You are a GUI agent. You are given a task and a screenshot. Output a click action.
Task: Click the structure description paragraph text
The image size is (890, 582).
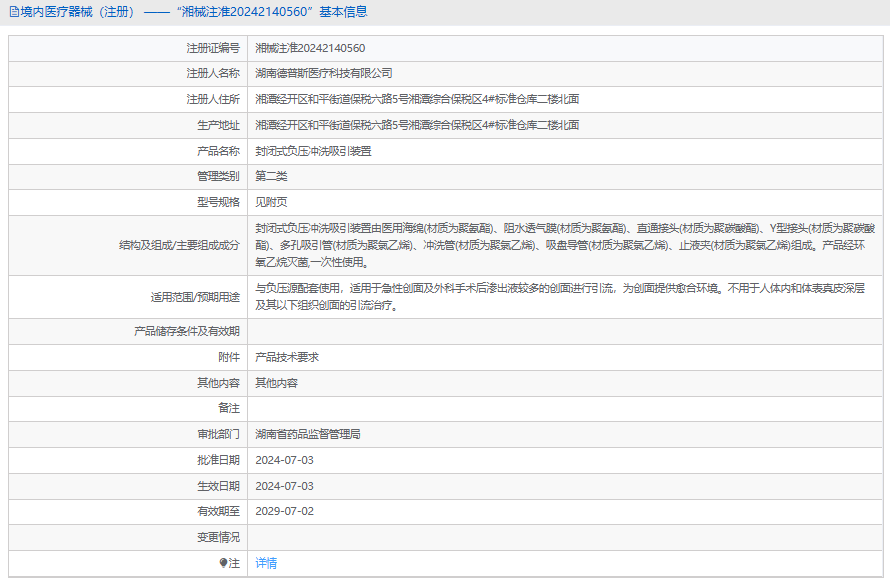pyautogui.click(x=565, y=245)
